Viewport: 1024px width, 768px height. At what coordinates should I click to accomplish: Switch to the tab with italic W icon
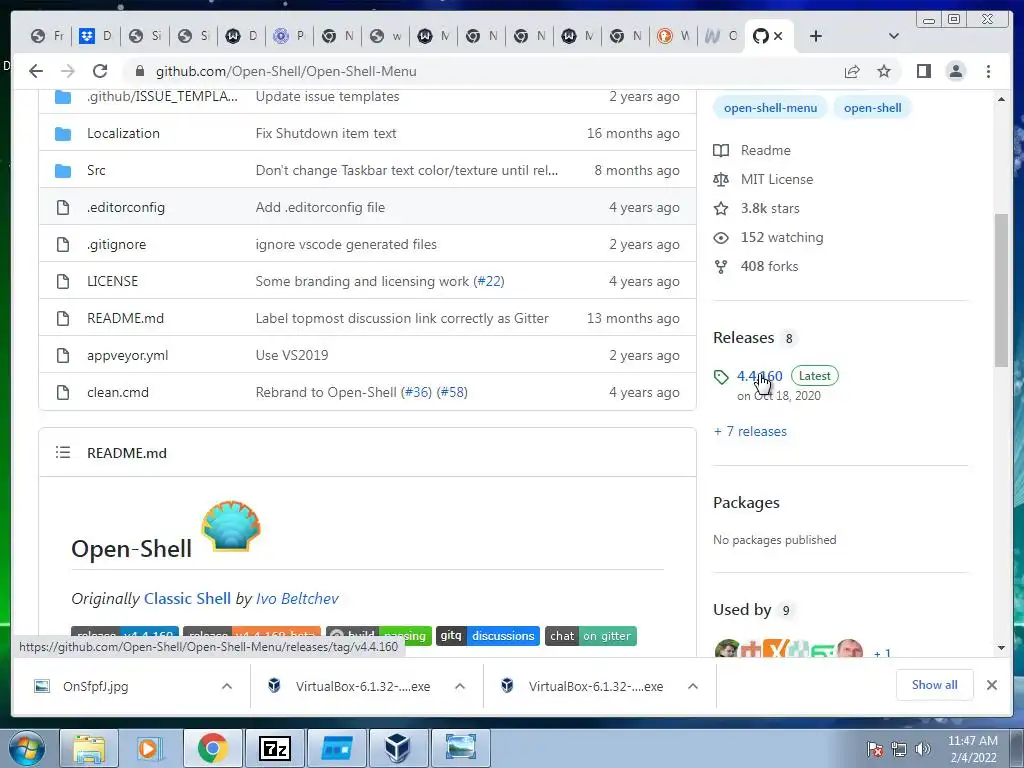721,36
